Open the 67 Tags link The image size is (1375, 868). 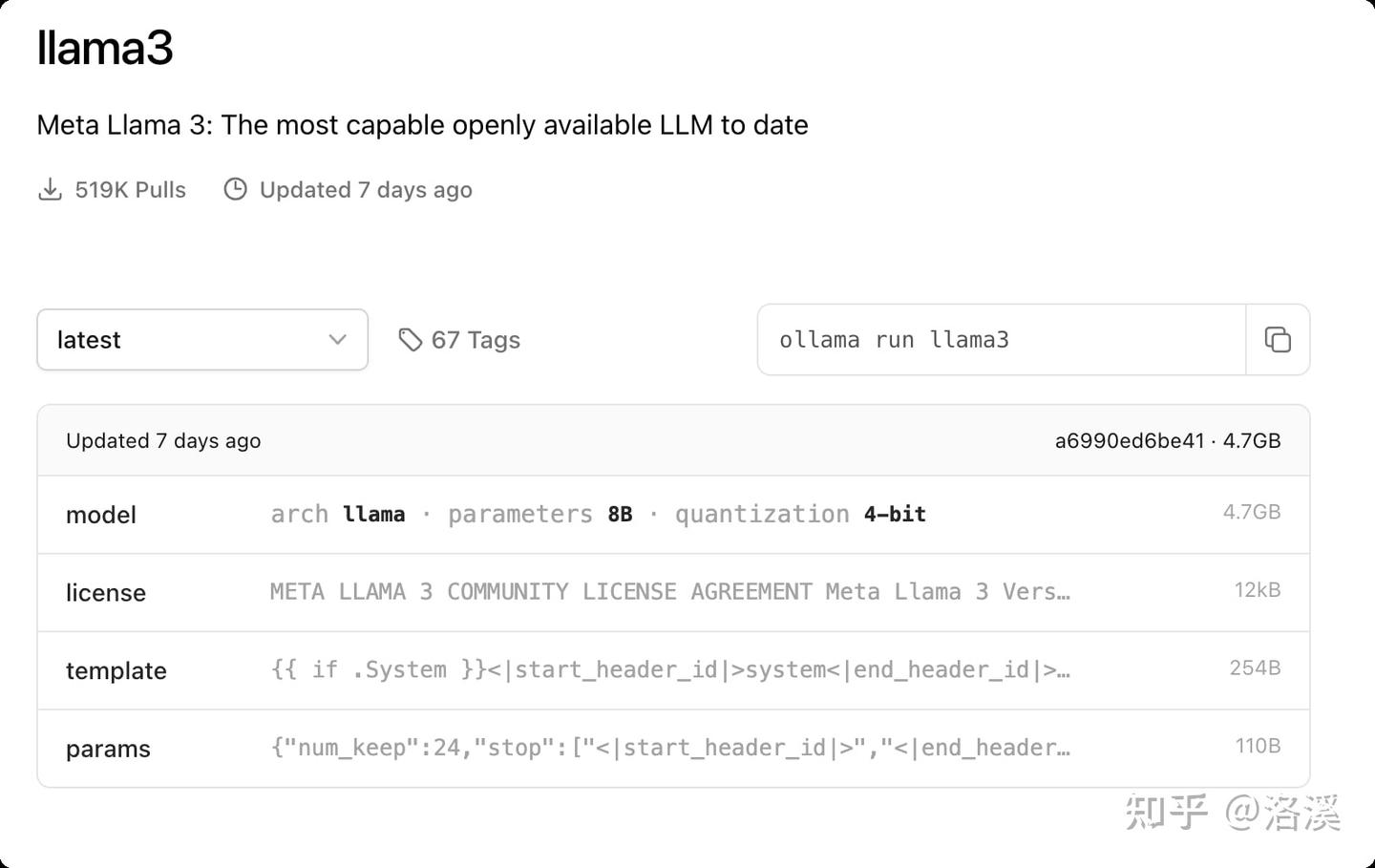coord(476,340)
